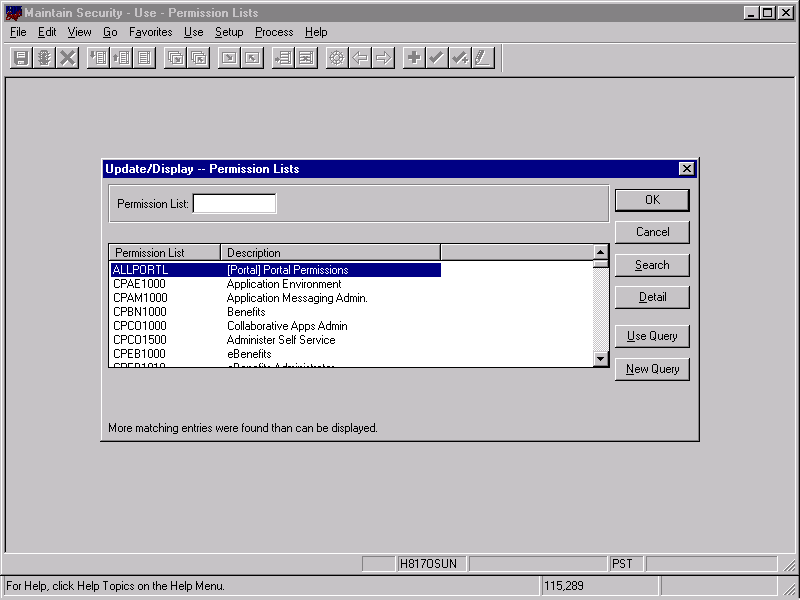Open the Process menu
This screenshot has width=800, height=600.
pyautogui.click(x=274, y=32)
